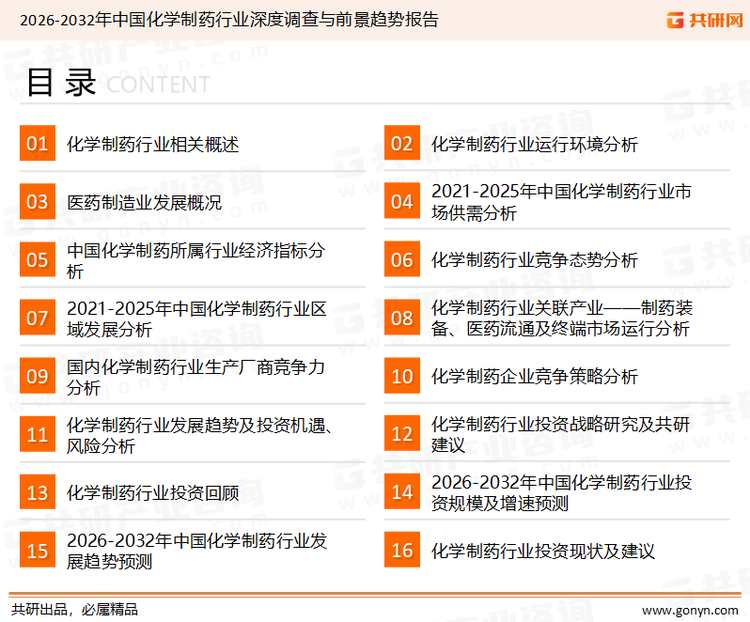Click the 04 chapter number square
The image size is (750, 622).
click(x=402, y=202)
